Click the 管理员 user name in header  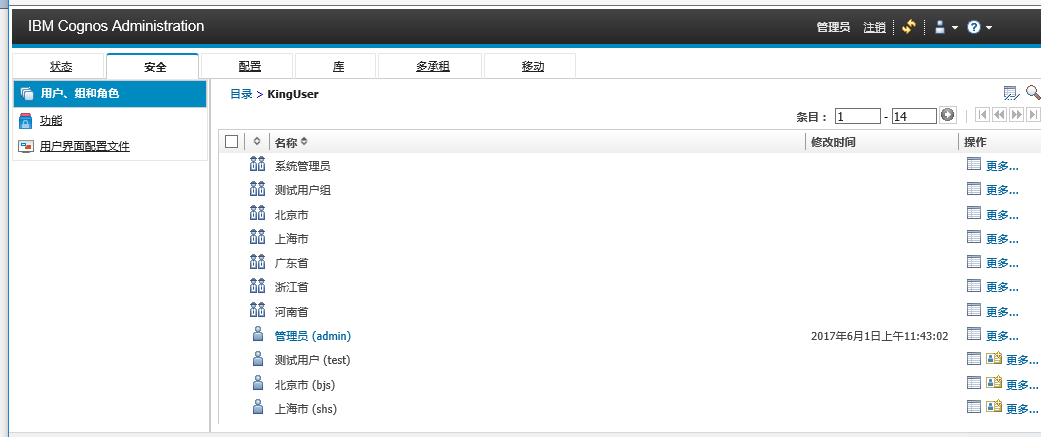click(833, 27)
